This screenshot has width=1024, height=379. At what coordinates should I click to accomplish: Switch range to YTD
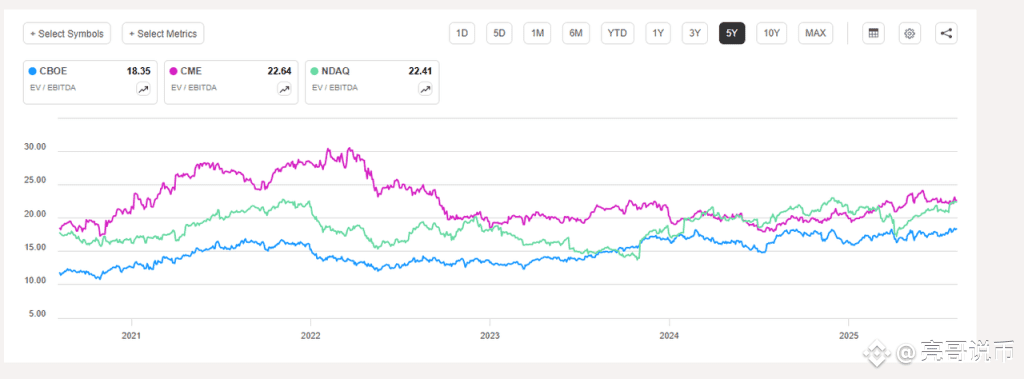[x=618, y=33]
